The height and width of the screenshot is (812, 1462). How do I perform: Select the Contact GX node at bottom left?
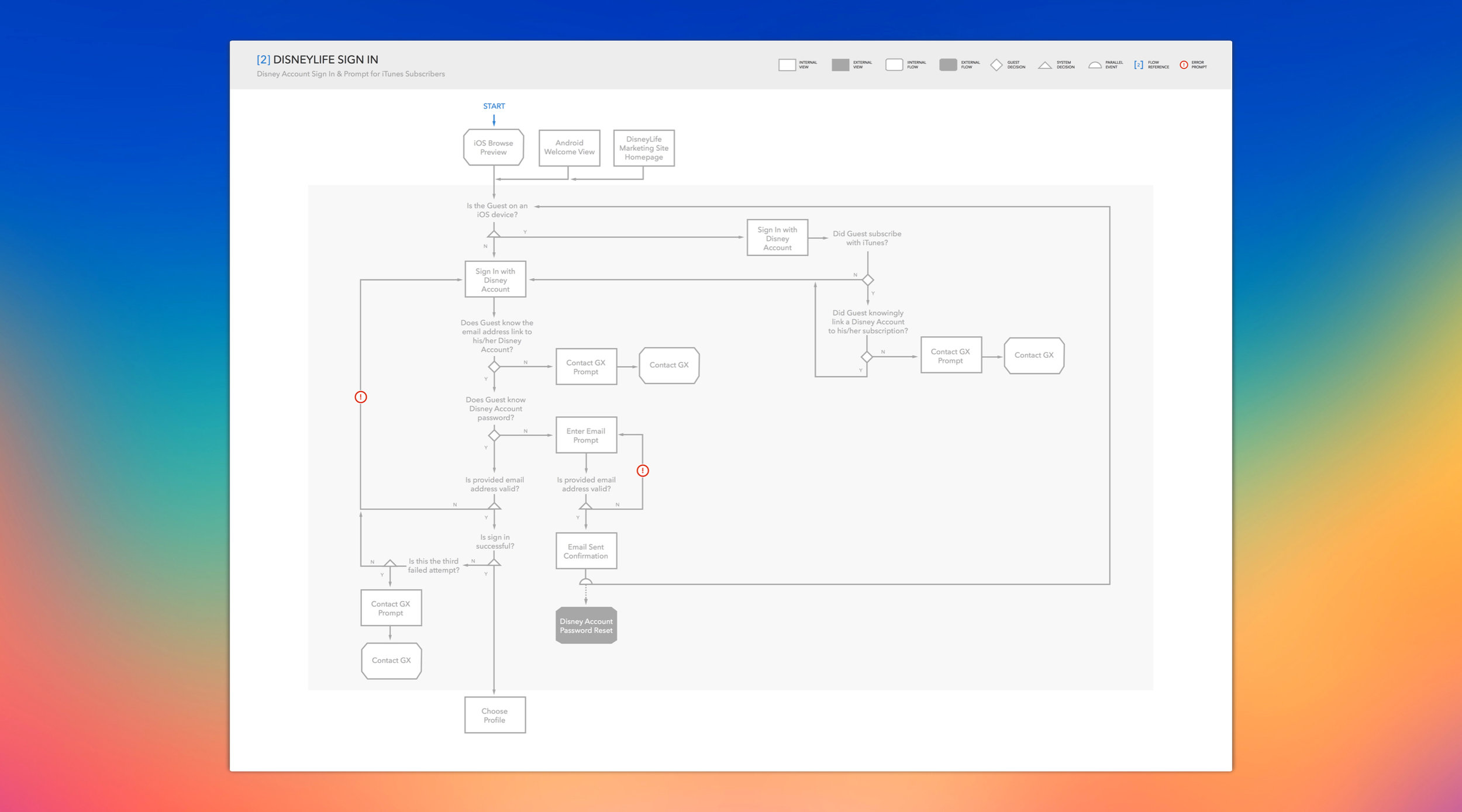coord(392,661)
